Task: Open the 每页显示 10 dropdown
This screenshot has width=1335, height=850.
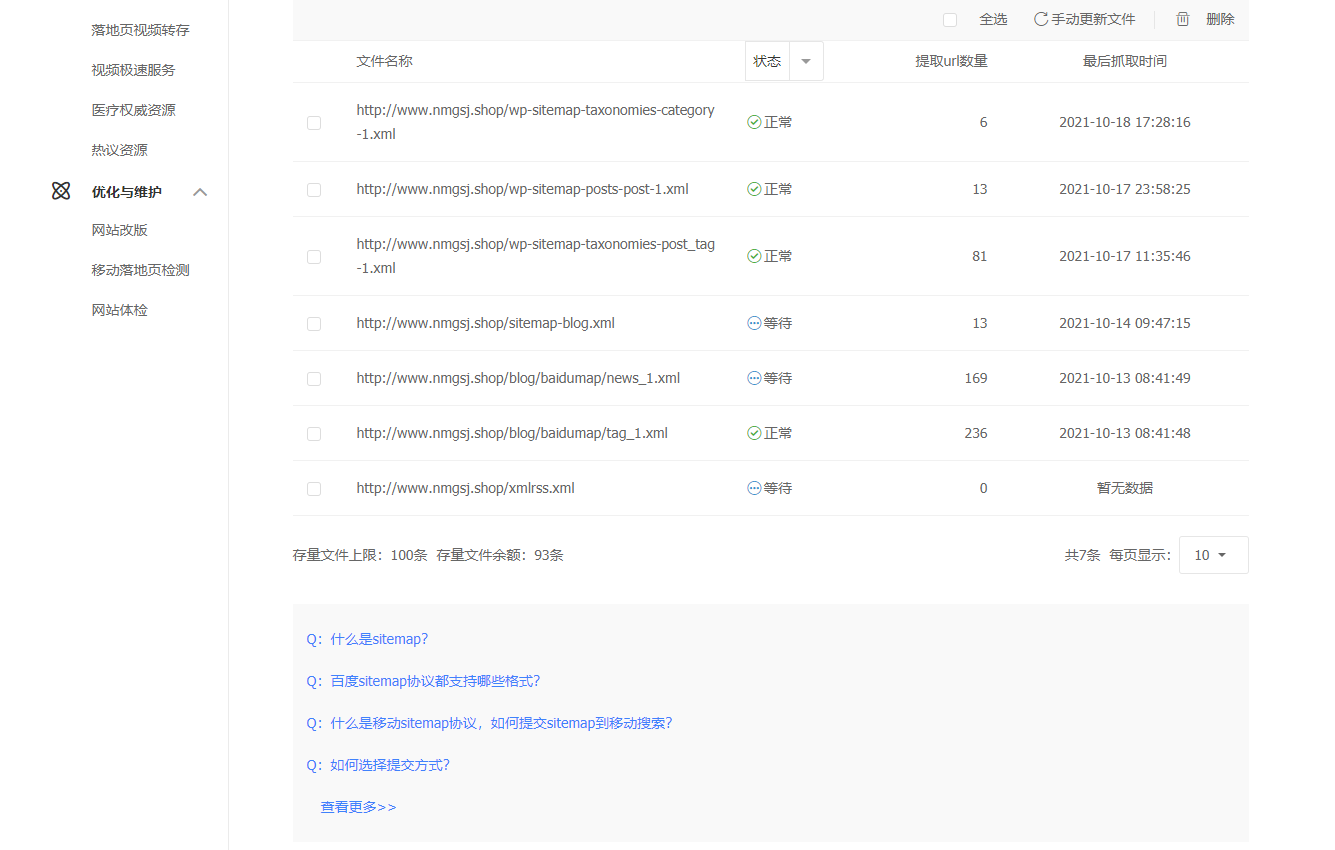Action: tap(1213, 555)
